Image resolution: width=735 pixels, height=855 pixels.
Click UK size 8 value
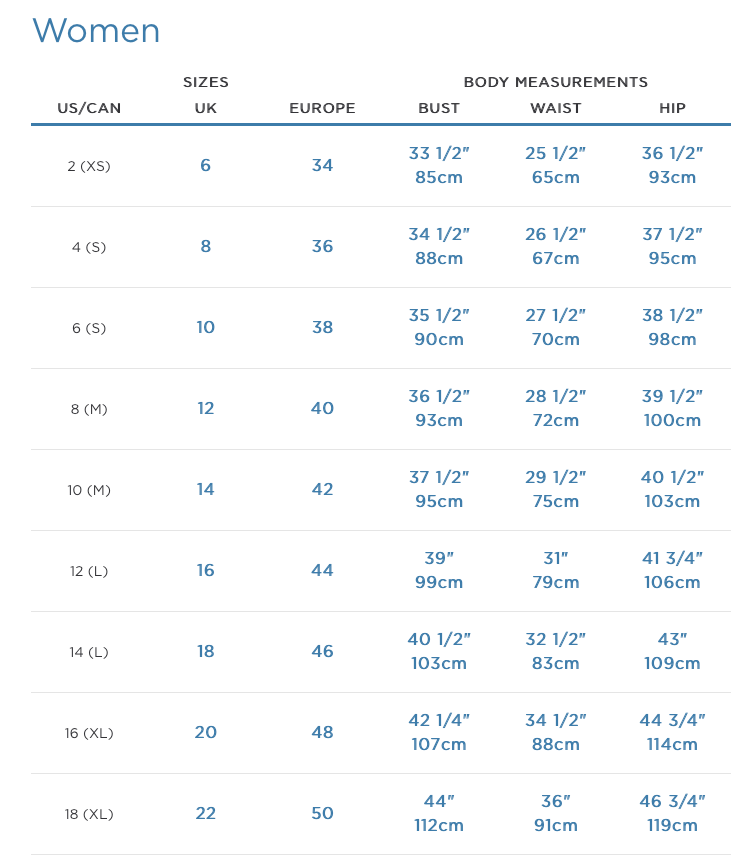click(x=206, y=246)
